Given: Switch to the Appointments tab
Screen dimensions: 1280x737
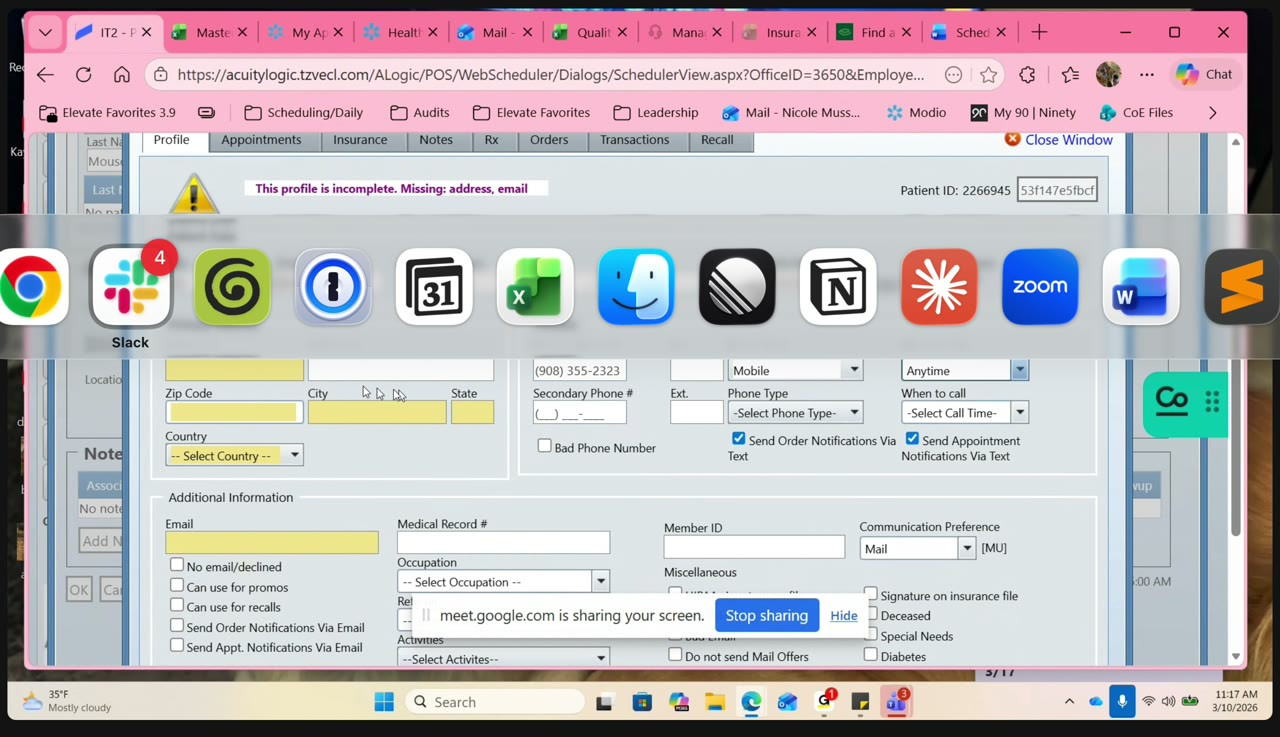Looking at the screenshot, I should (261, 140).
